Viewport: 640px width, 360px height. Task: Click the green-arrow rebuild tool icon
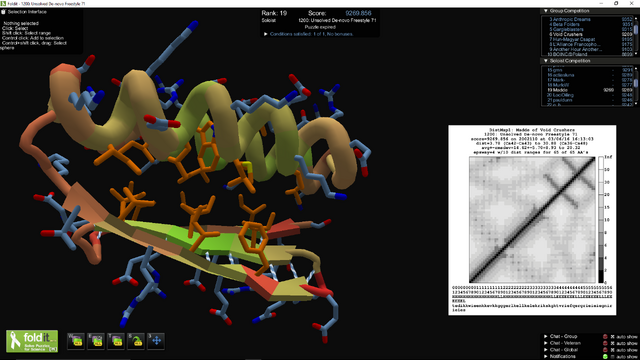(x=136, y=341)
